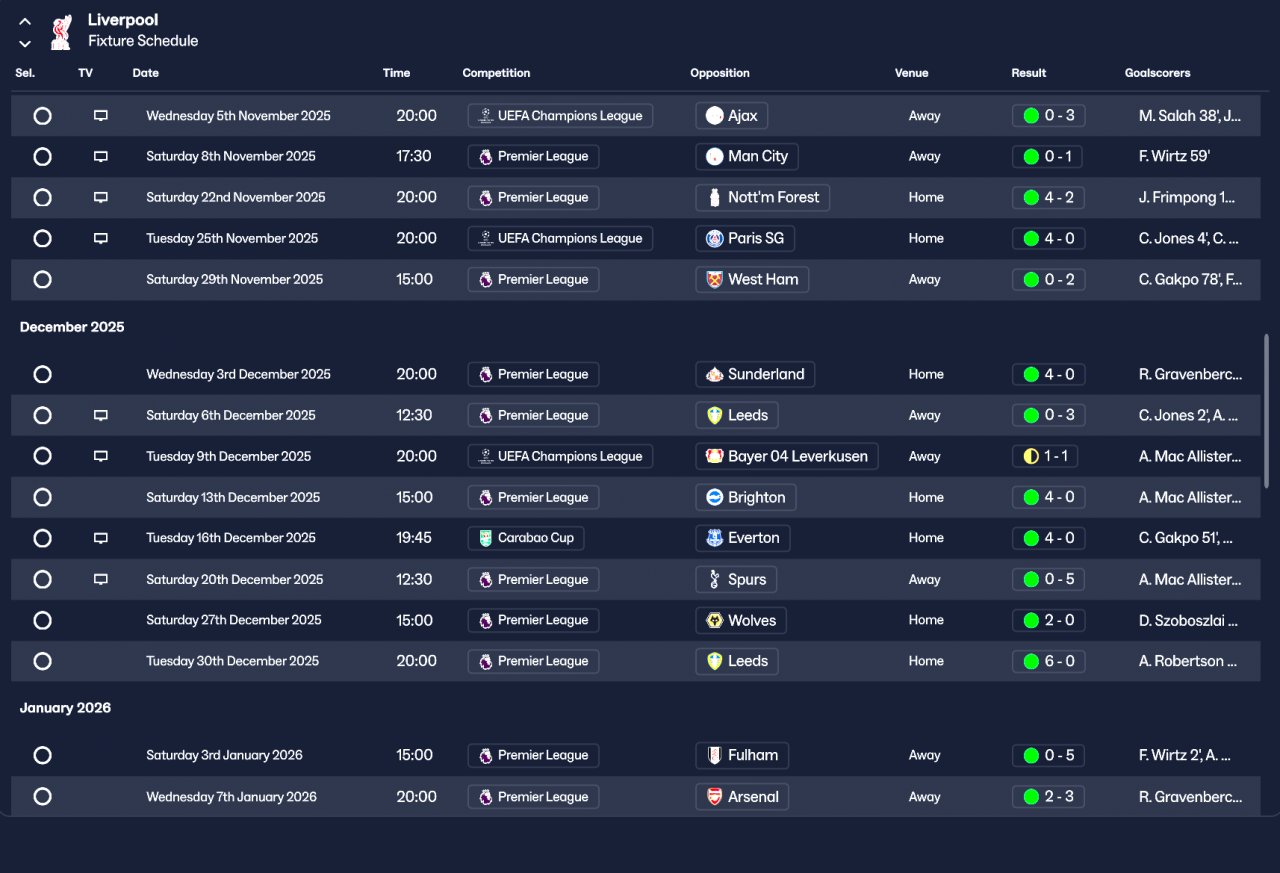Click the "Fixture Schedule" subtitle
The image size is (1280, 873).
pos(143,41)
